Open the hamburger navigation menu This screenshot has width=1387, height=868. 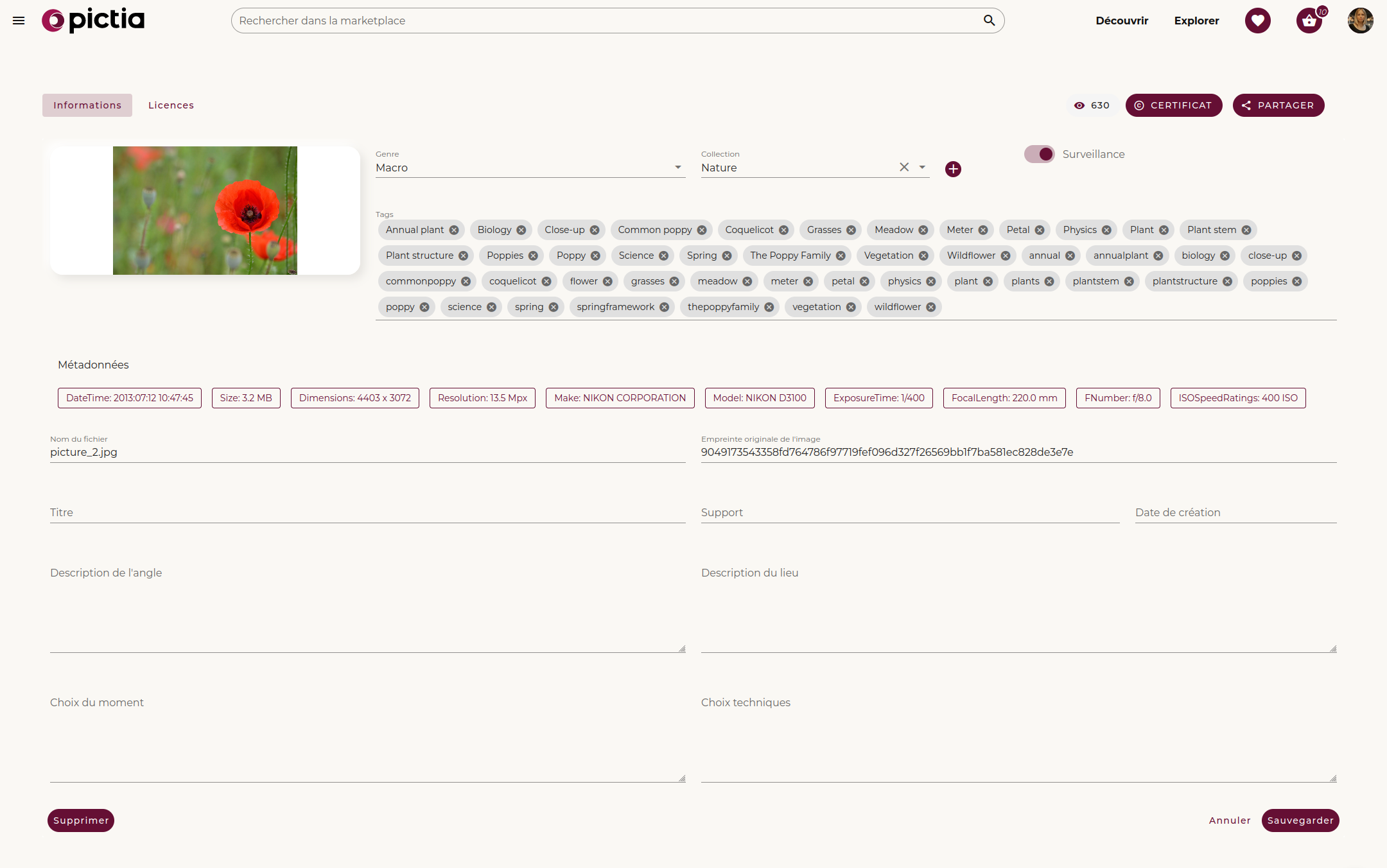click(x=19, y=21)
